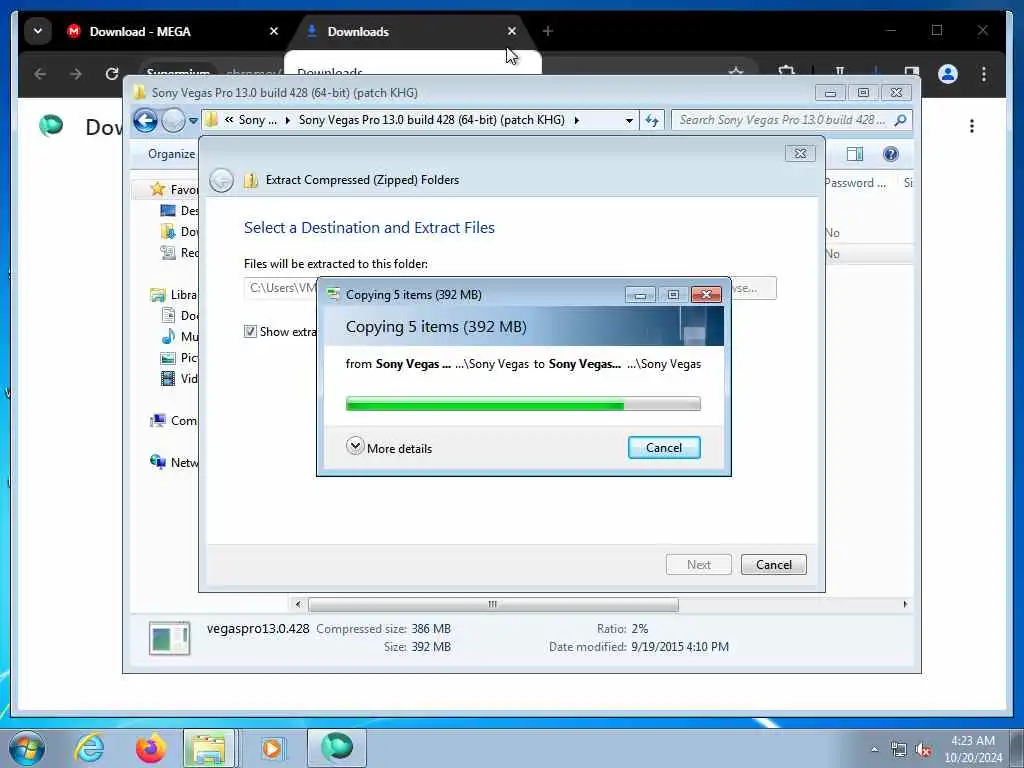Cancel the Copying 5 items operation

click(x=664, y=448)
